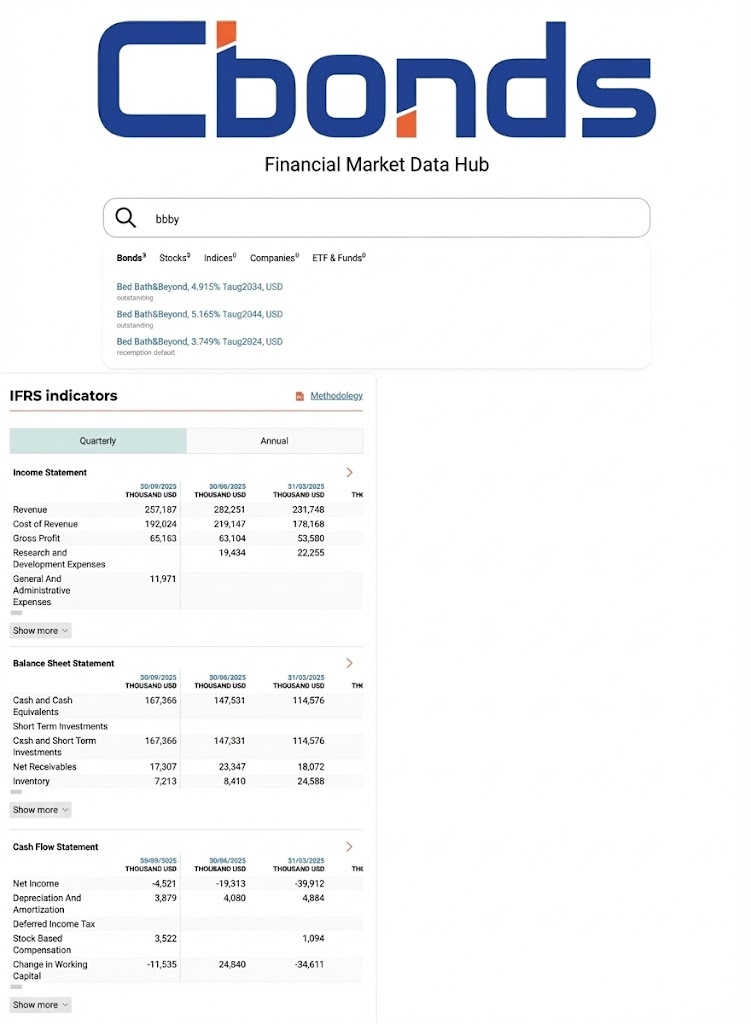Screen dimensions: 751x1024
Task: Show more Income Statement rows
Action: (40, 631)
